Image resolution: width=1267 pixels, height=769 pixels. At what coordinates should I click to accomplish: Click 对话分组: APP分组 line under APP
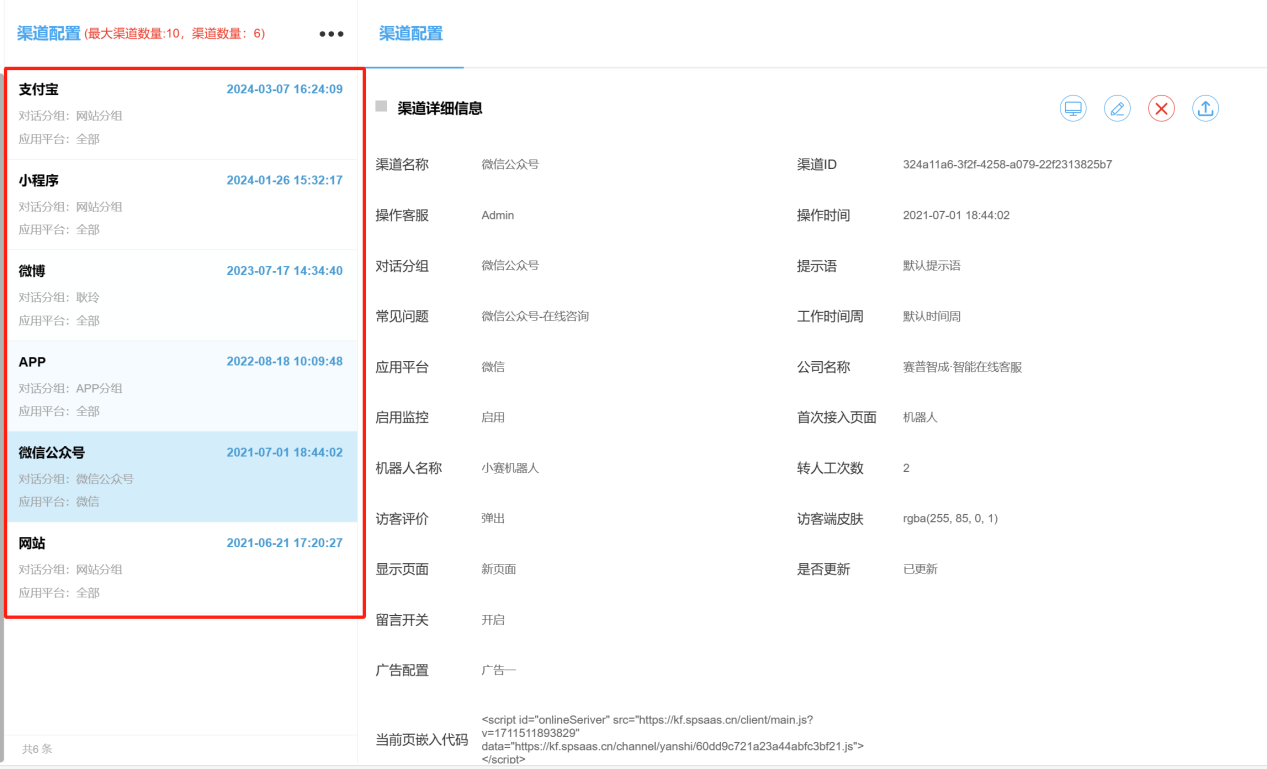(x=70, y=388)
